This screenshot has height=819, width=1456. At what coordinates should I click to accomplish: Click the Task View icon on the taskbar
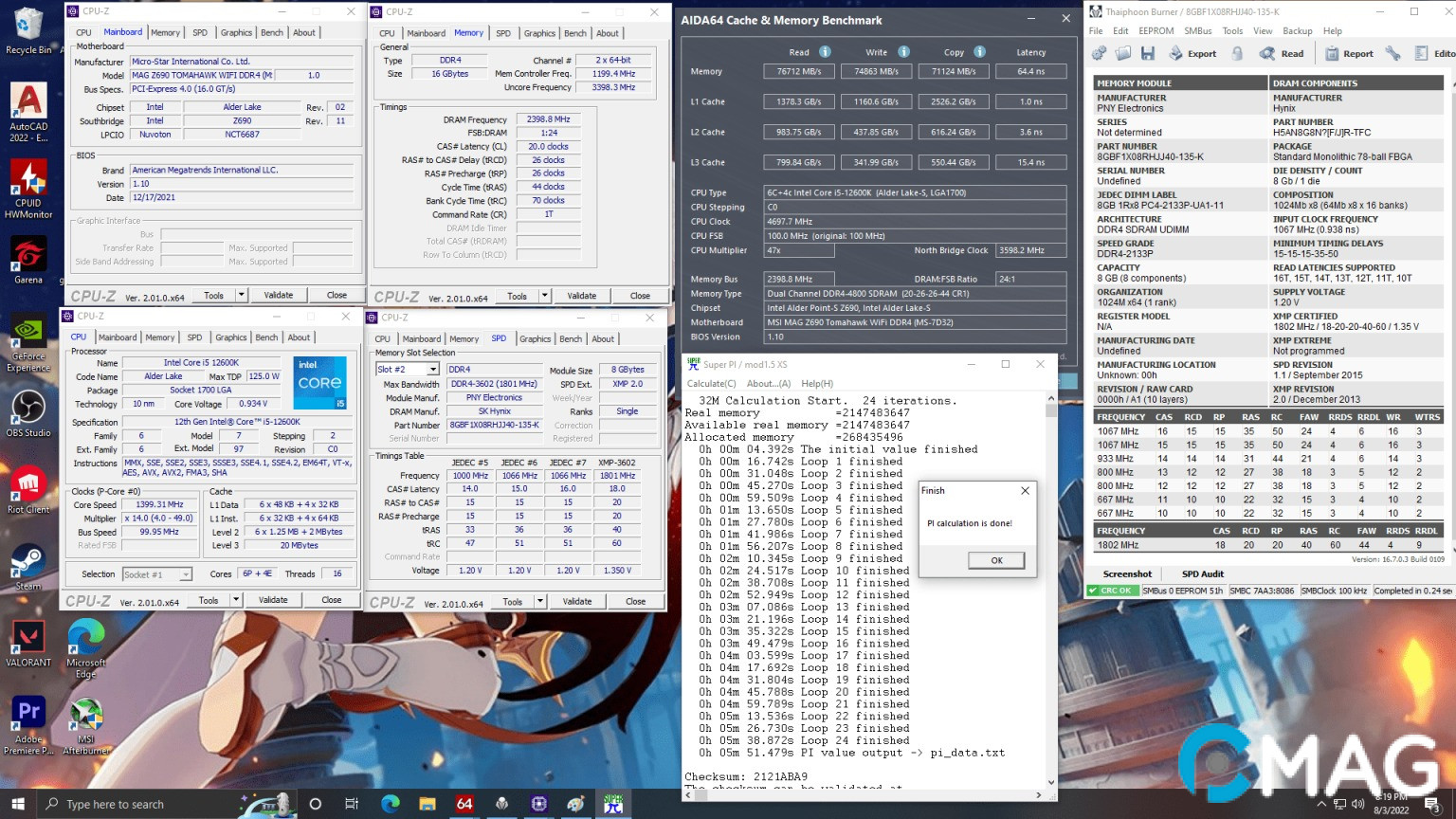pyautogui.click(x=352, y=804)
